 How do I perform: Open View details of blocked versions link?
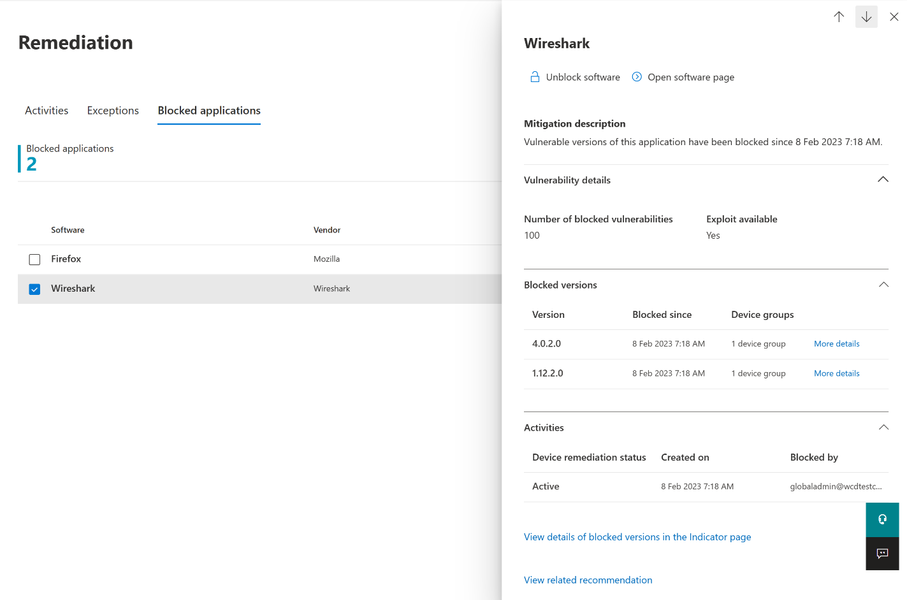click(x=637, y=537)
